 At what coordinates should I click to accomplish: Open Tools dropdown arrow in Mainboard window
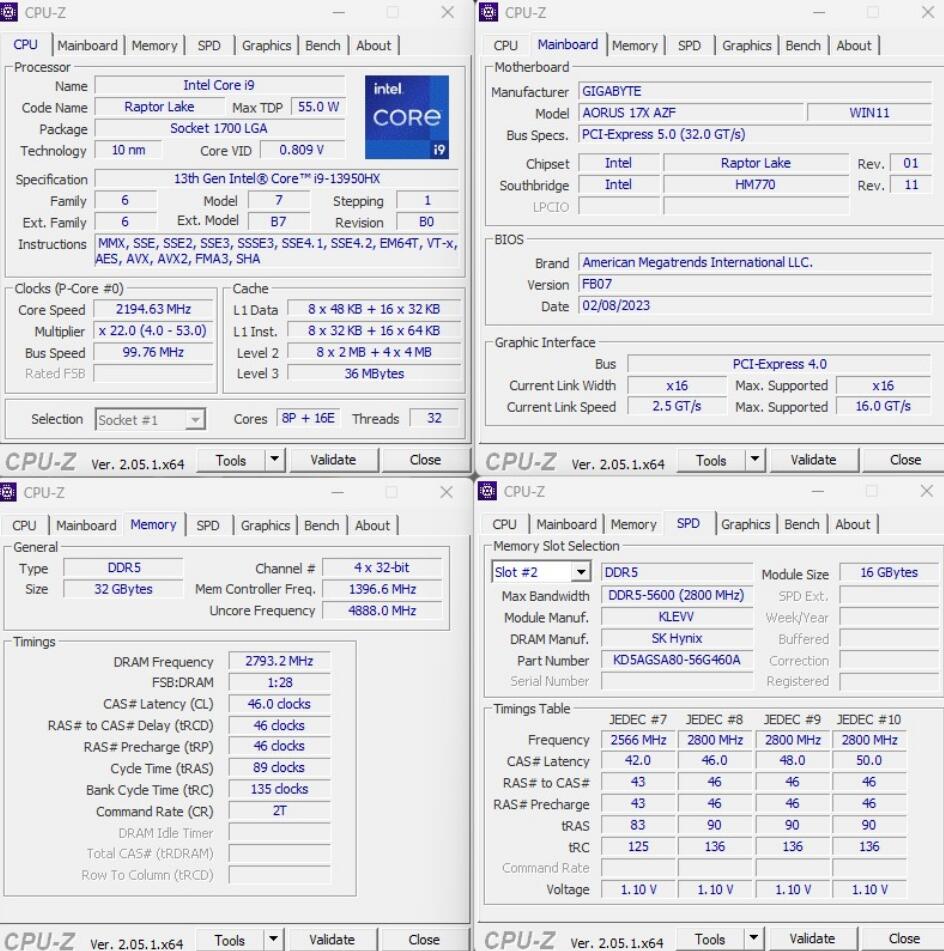(755, 460)
